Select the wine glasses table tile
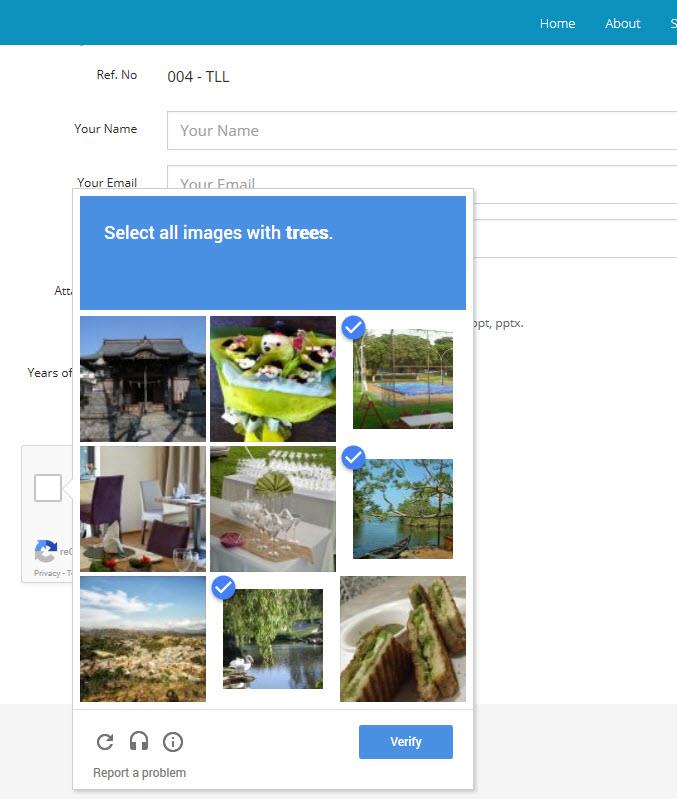Viewport: 677px width, 799px height. pyautogui.click(x=272, y=508)
